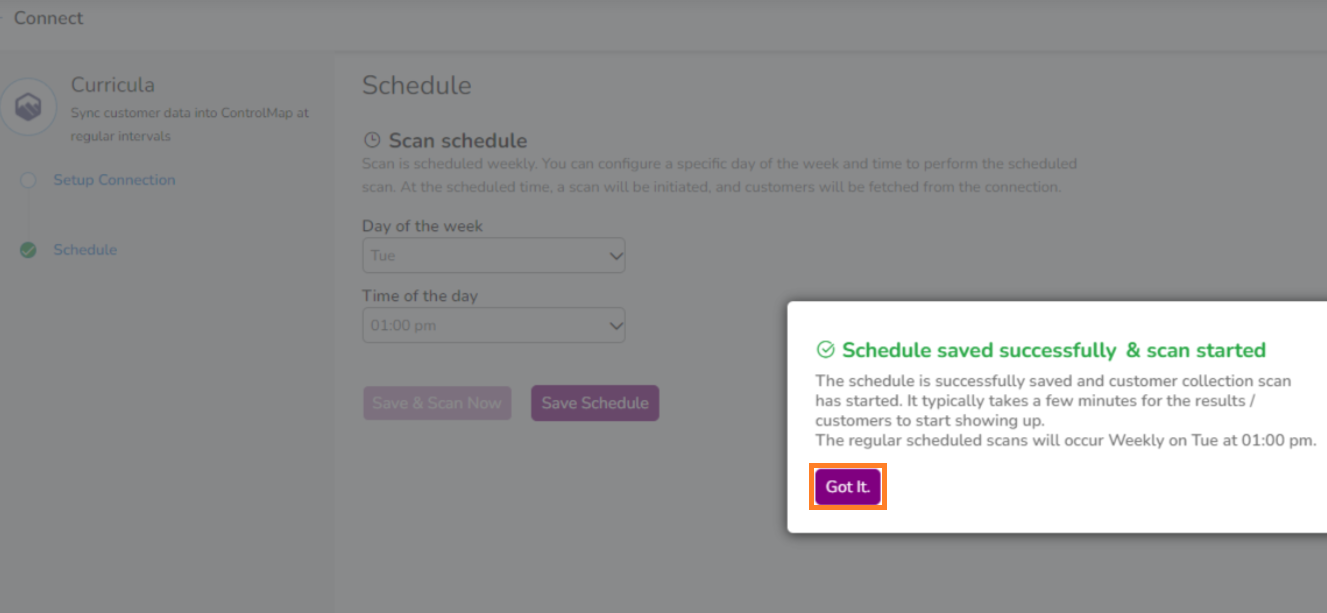Select the Schedule step in sidebar
Image resolution: width=1327 pixels, height=613 pixels.
coord(85,250)
